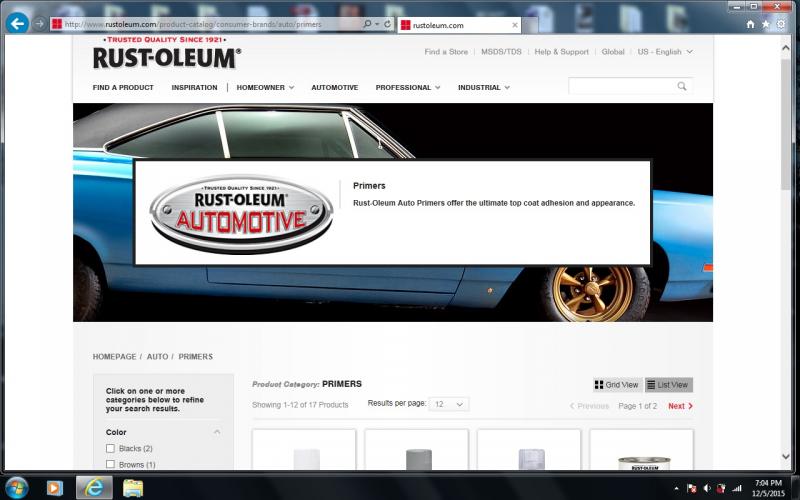800x500 pixels.
Task: Expand the Industrial menu
Action: (x=484, y=87)
